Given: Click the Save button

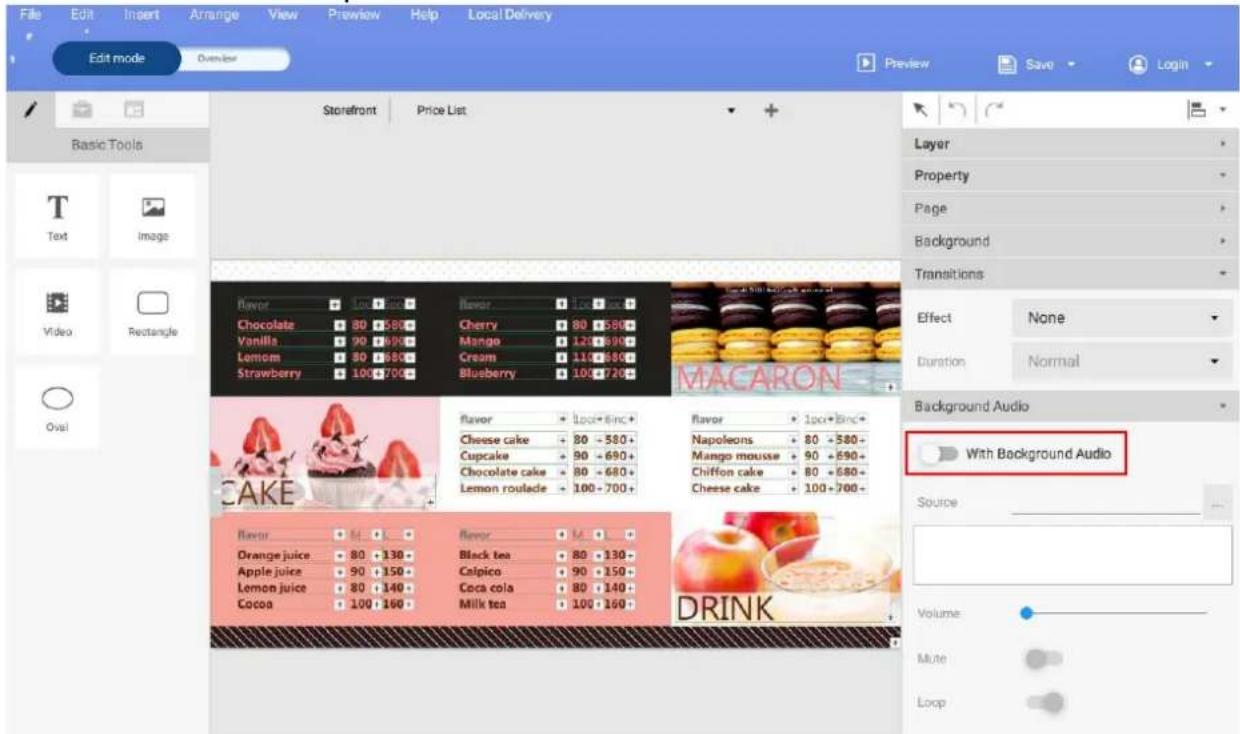Looking at the screenshot, I should pos(1038,63).
